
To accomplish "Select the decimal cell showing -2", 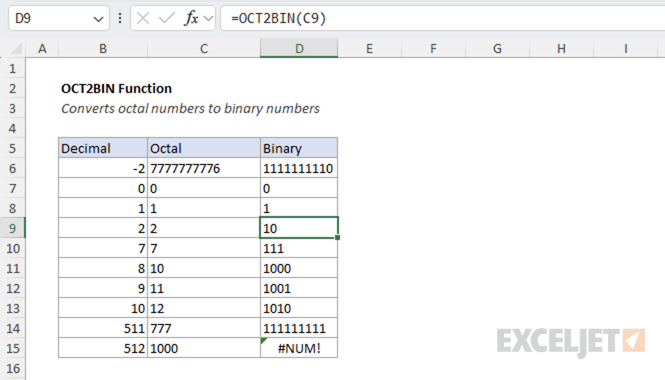I will tap(103, 168).
